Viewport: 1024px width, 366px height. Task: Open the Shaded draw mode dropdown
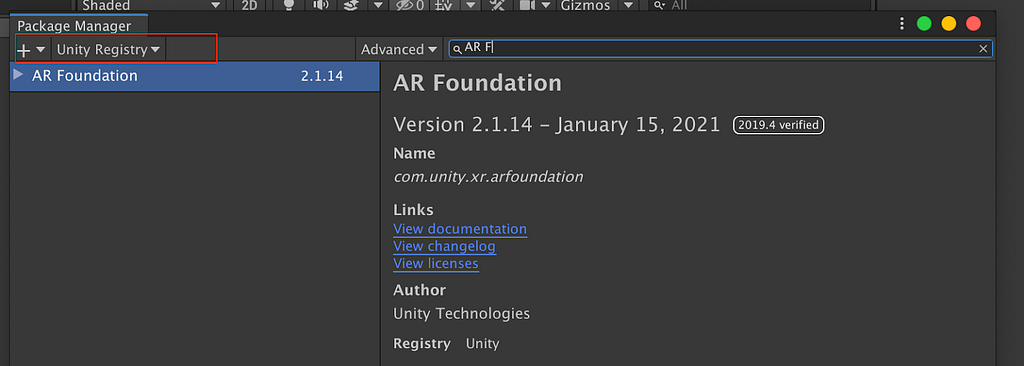point(152,5)
